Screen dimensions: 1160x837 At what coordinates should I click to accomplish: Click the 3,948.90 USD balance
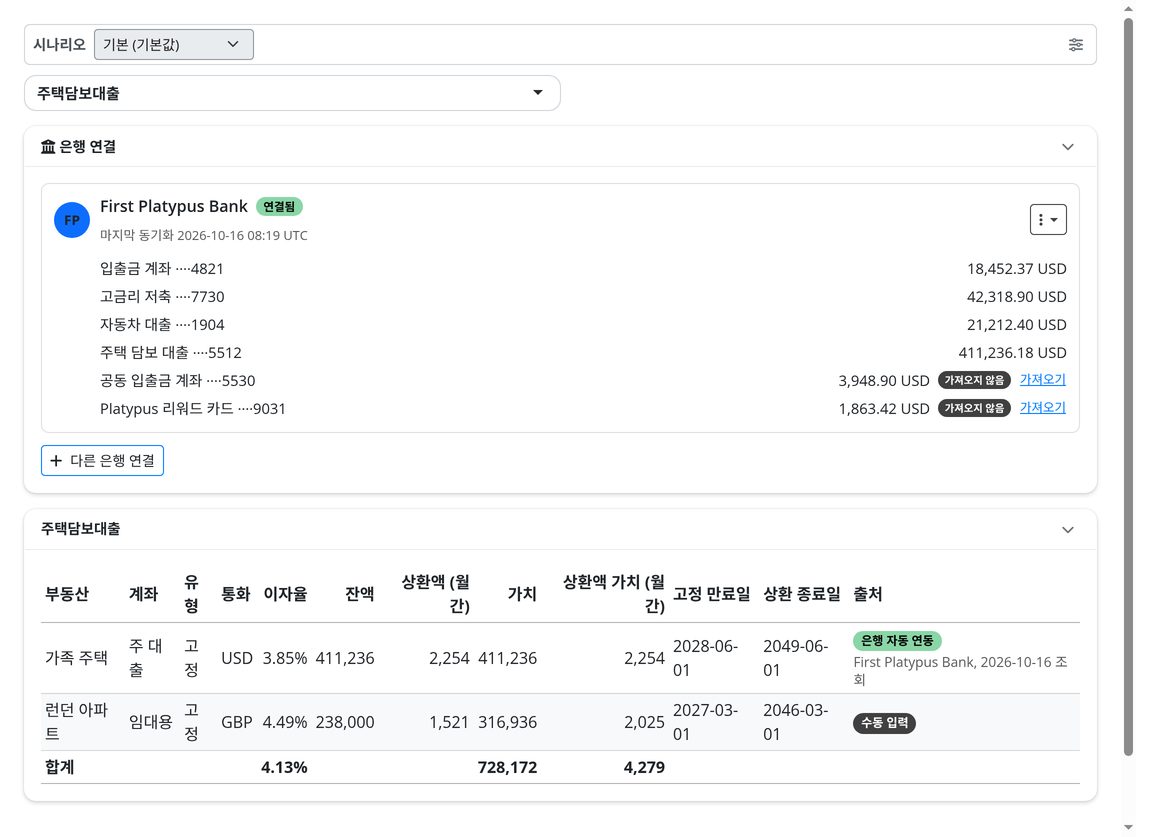pyautogui.click(x=883, y=381)
